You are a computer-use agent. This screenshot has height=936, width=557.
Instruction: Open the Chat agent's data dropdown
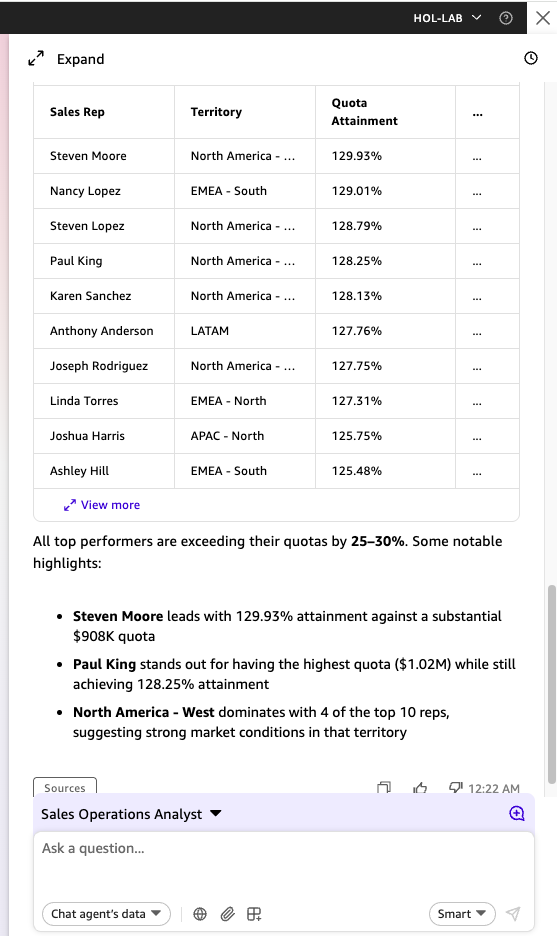tap(106, 914)
